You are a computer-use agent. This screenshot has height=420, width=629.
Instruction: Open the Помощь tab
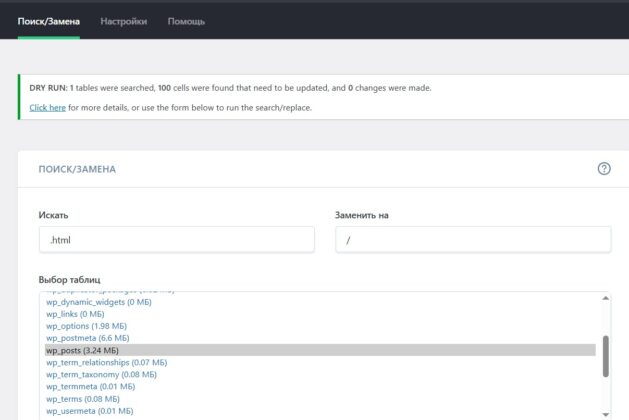click(x=186, y=20)
